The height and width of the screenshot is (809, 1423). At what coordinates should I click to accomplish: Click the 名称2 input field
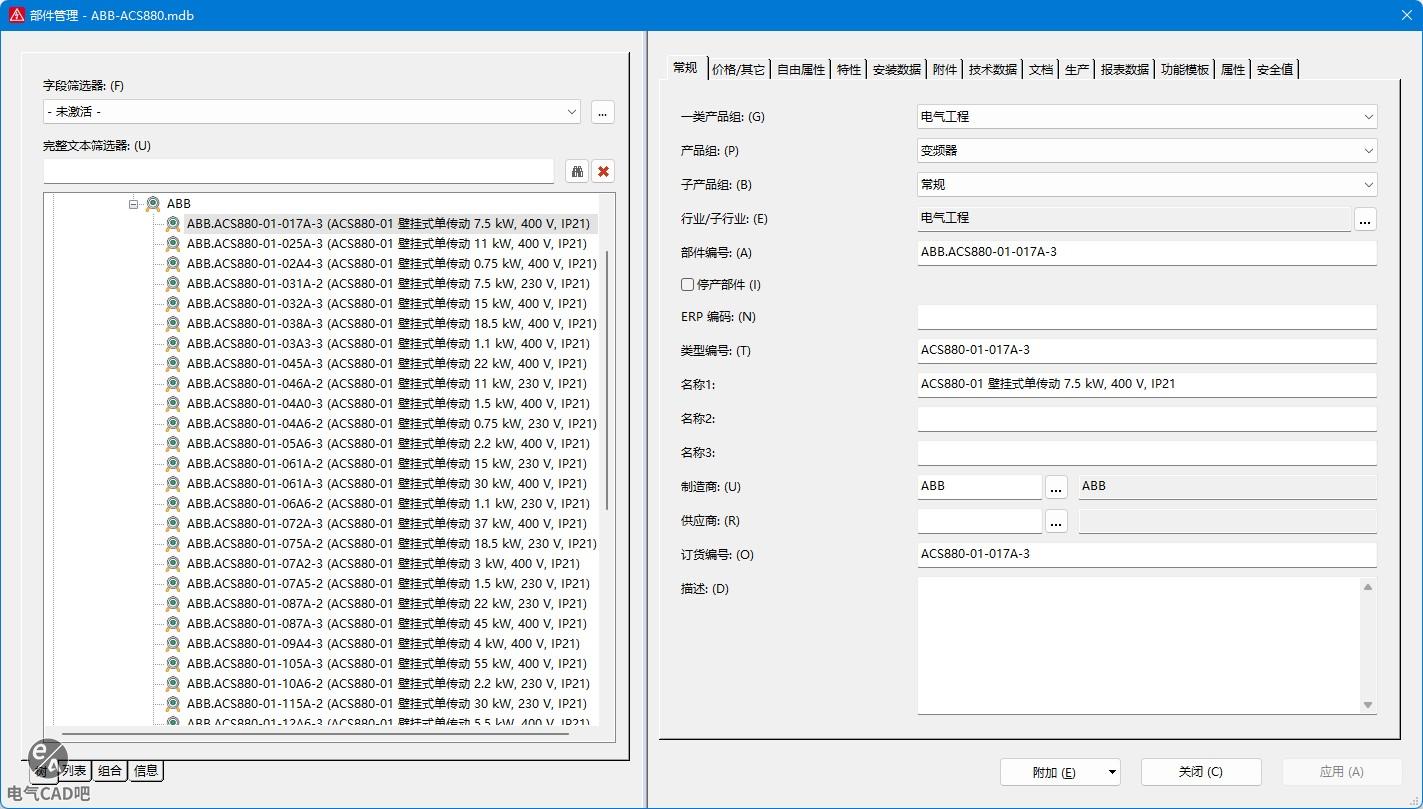(1147, 419)
